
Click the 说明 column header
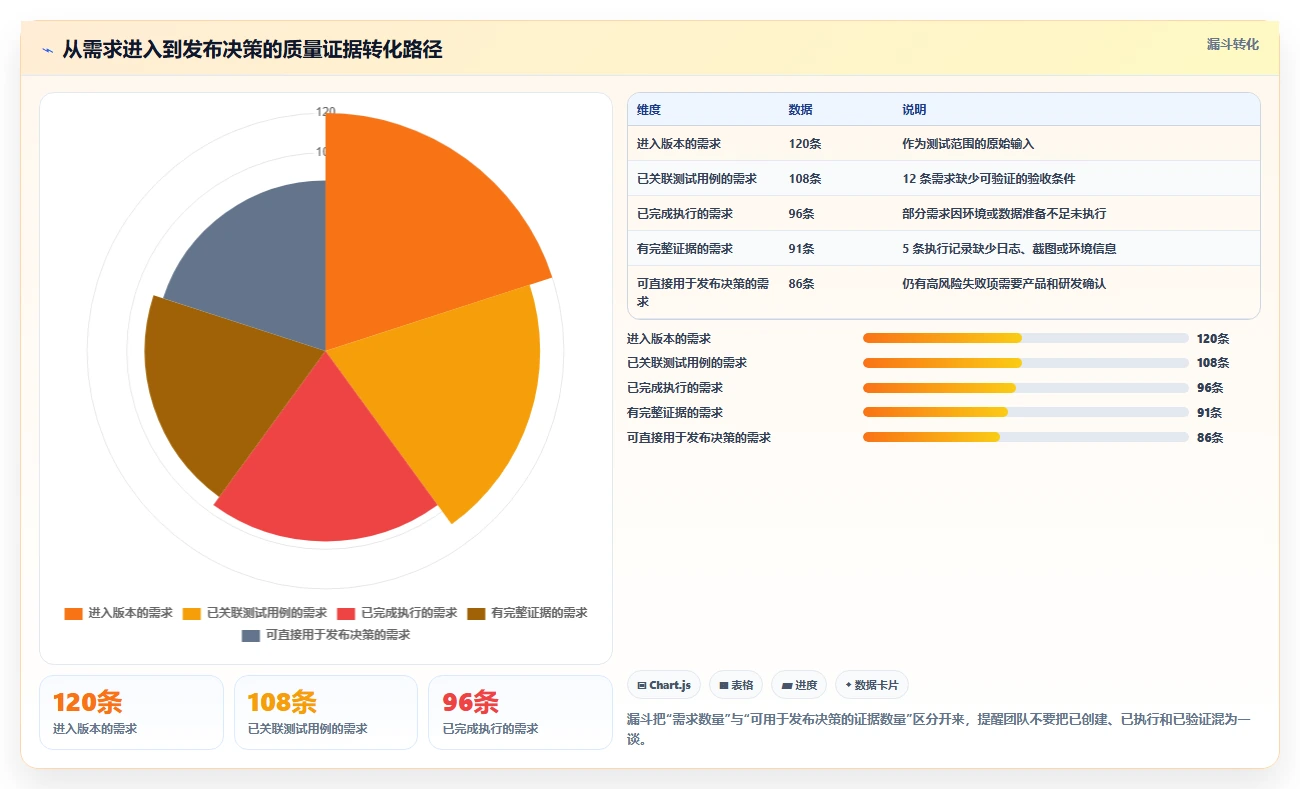[914, 110]
